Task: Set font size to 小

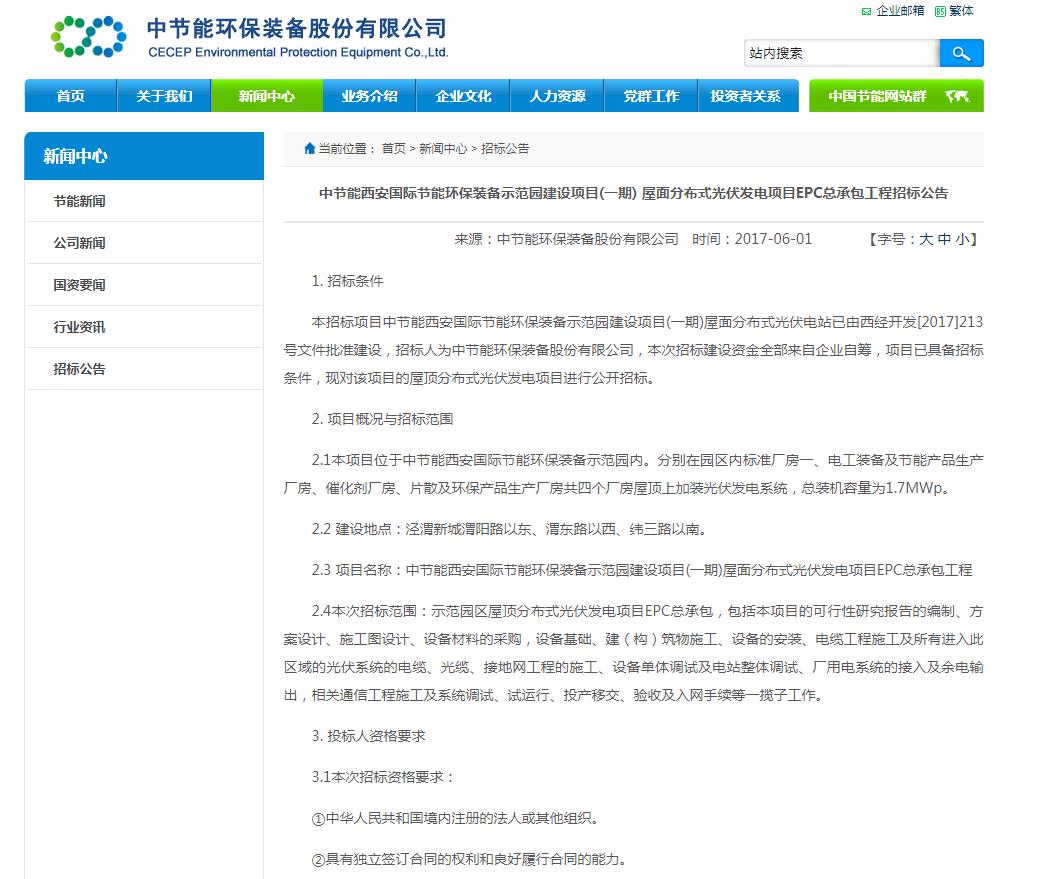Action: [962, 239]
